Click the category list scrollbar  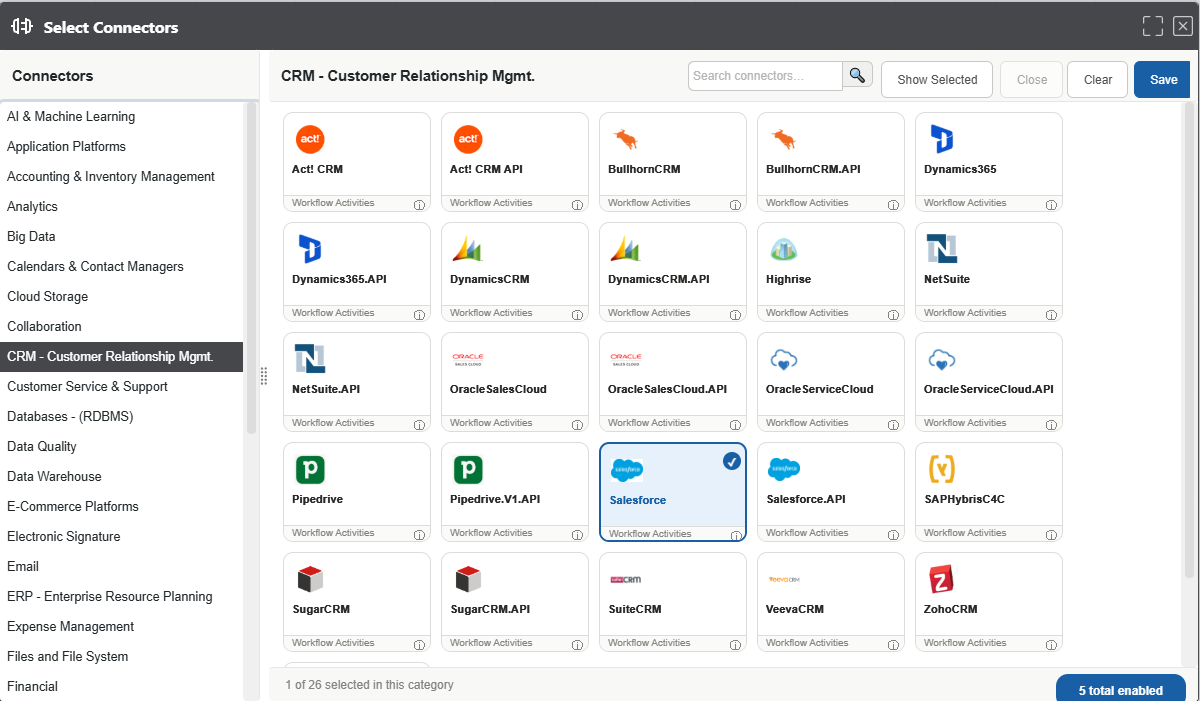[x=251, y=268]
